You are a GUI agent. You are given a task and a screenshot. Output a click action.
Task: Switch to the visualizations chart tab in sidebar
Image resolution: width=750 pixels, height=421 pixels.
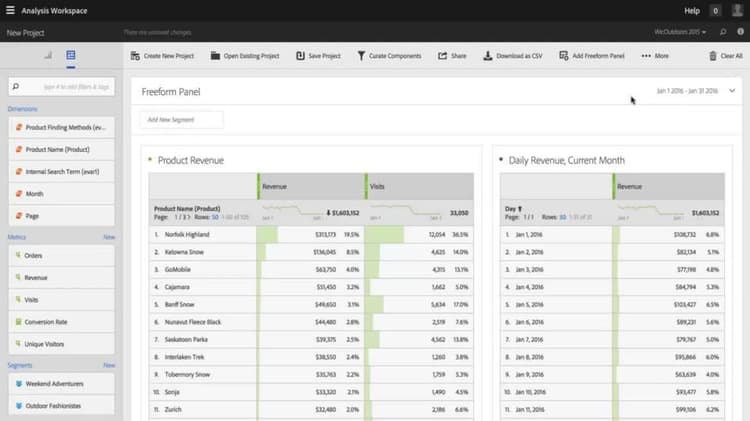click(48, 55)
